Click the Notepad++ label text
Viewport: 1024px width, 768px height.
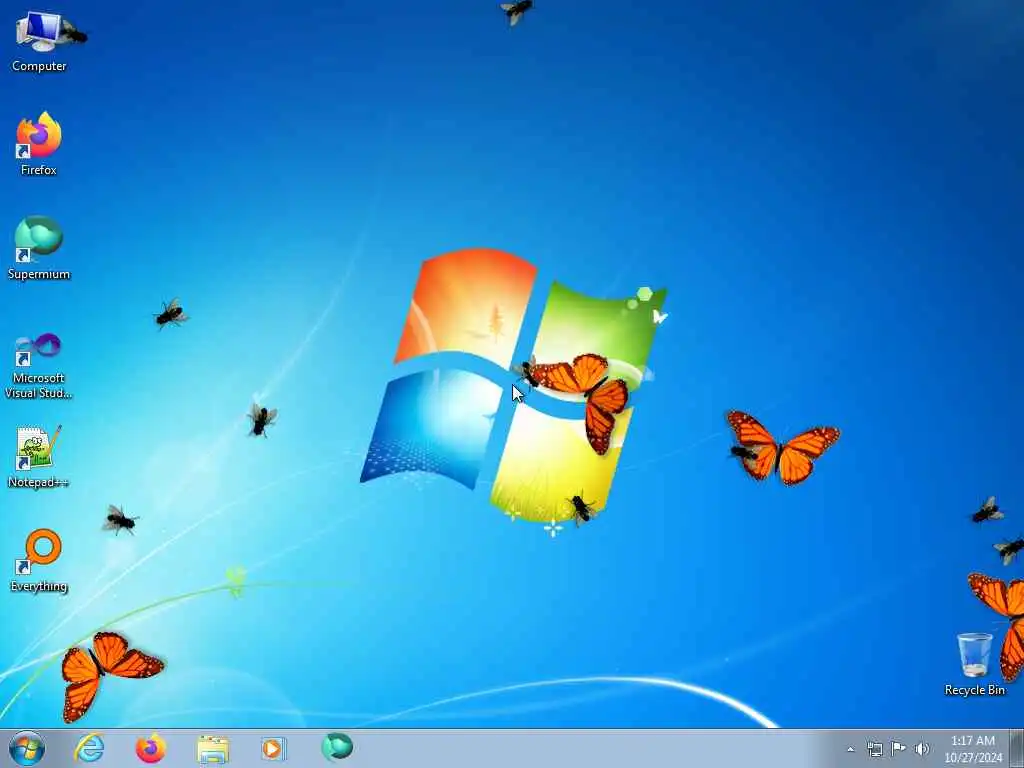[x=38, y=482]
